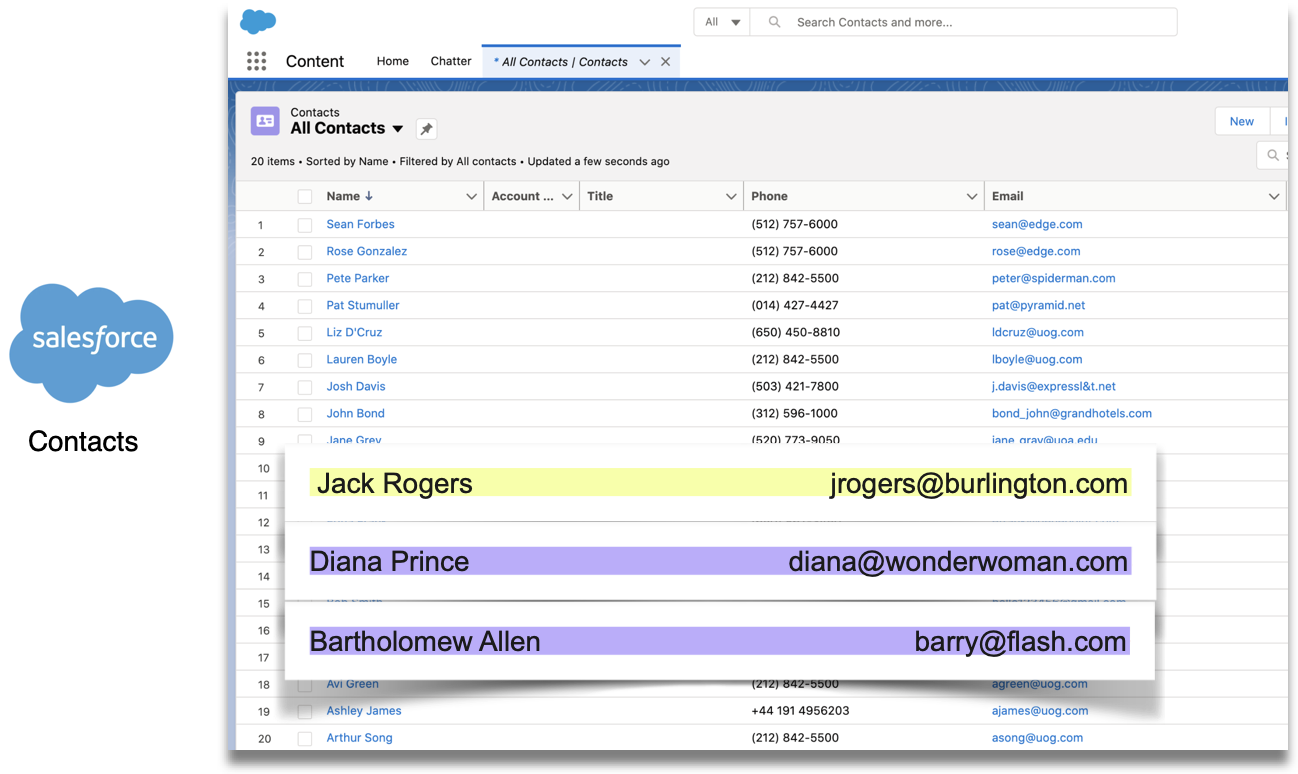
Task: Click the phone (312) 596-1000
Action: [795, 413]
